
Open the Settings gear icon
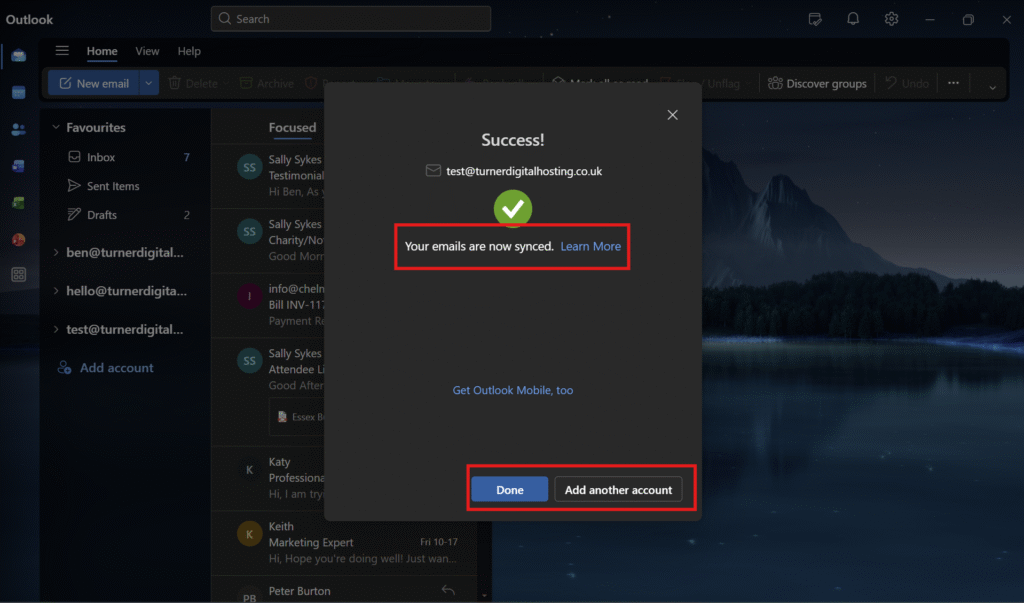pos(891,19)
